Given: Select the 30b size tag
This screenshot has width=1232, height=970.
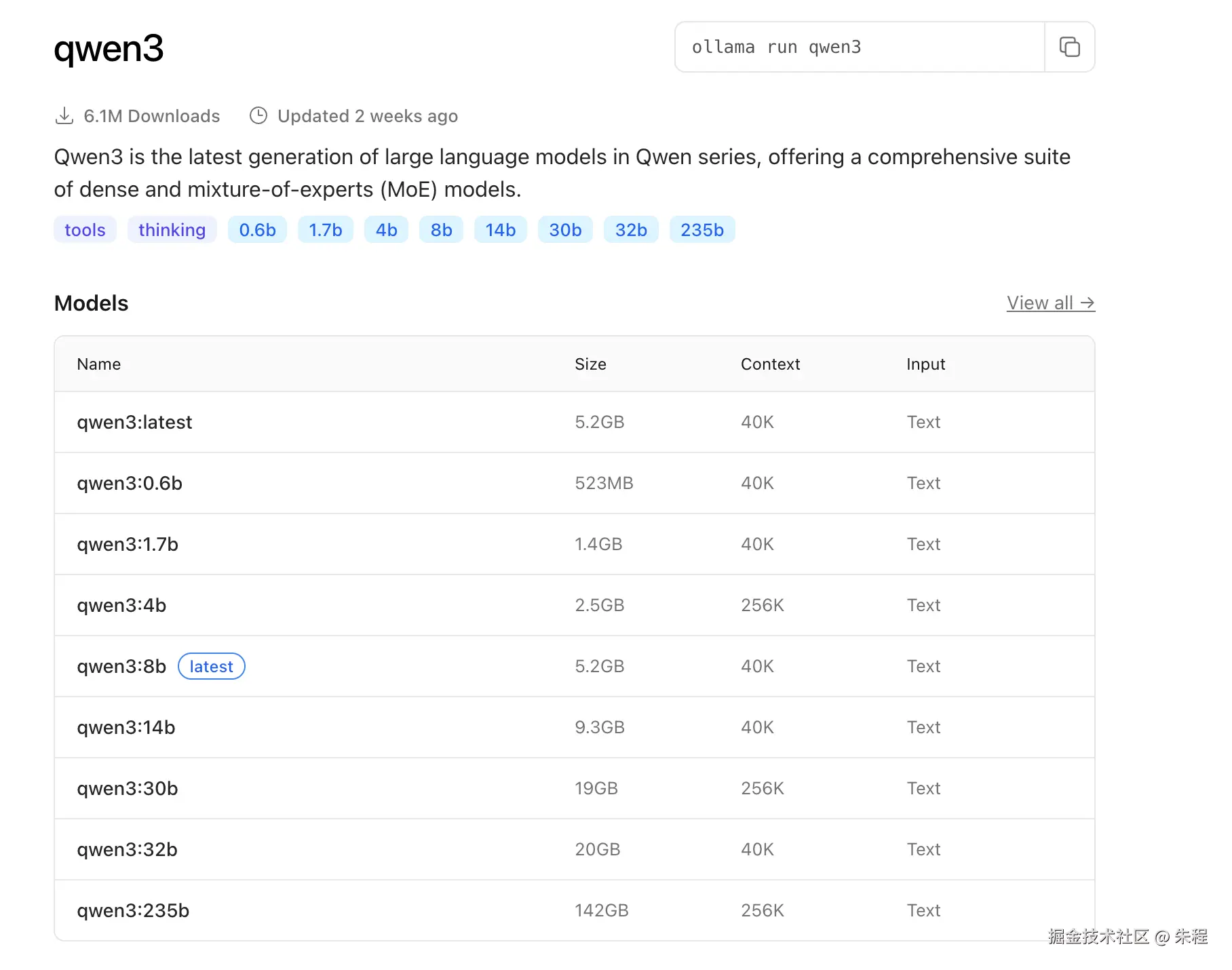Looking at the screenshot, I should [565, 230].
